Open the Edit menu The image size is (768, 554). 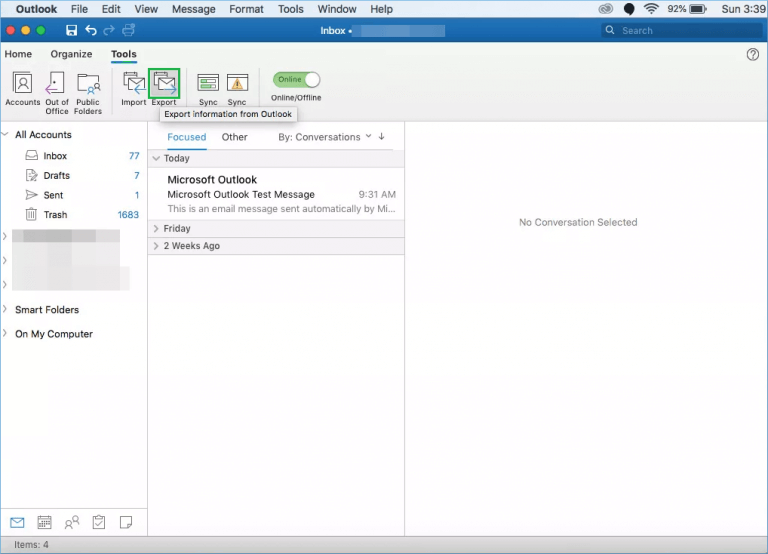(x=111, y=9)
